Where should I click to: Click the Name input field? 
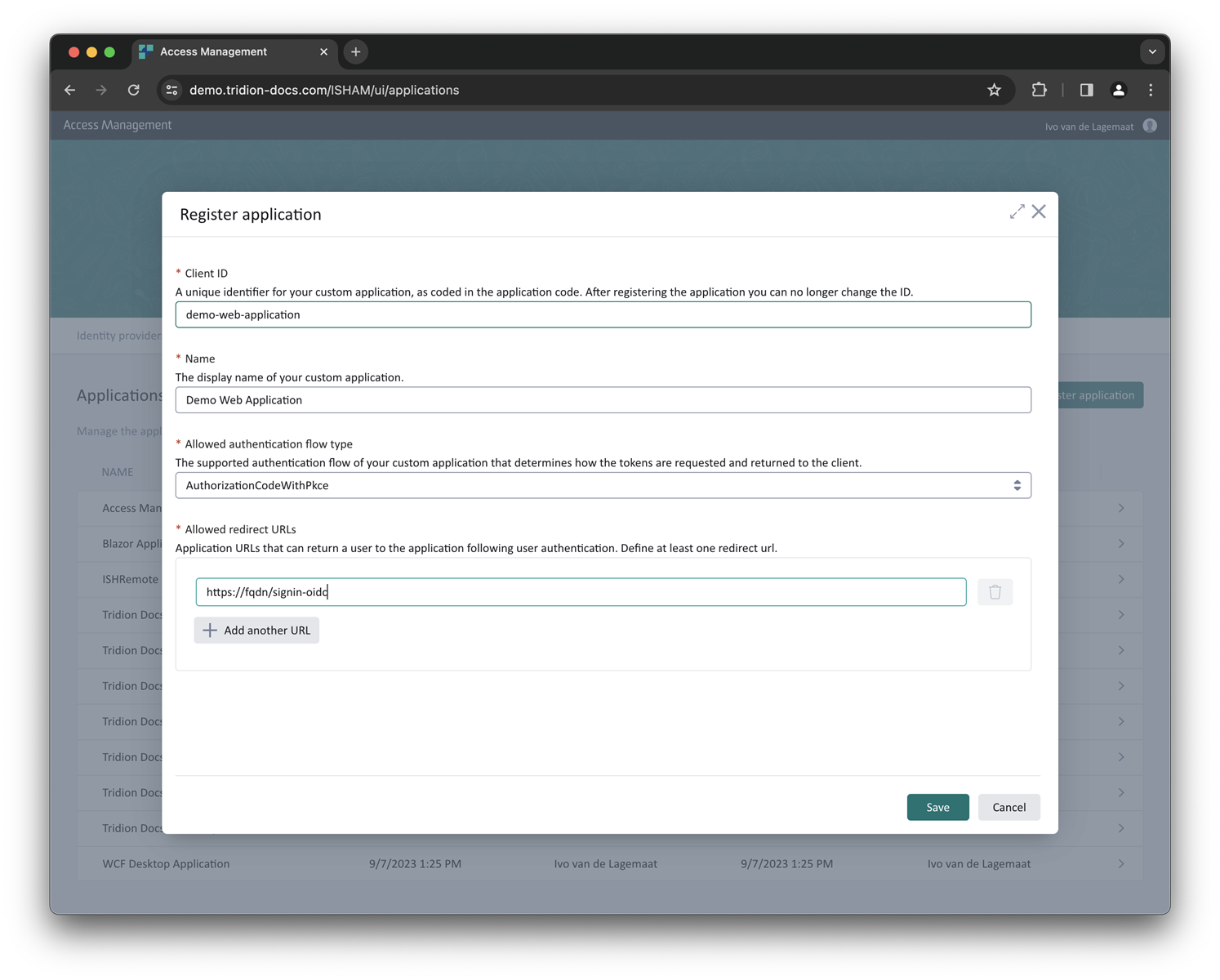tap(603, 400)
